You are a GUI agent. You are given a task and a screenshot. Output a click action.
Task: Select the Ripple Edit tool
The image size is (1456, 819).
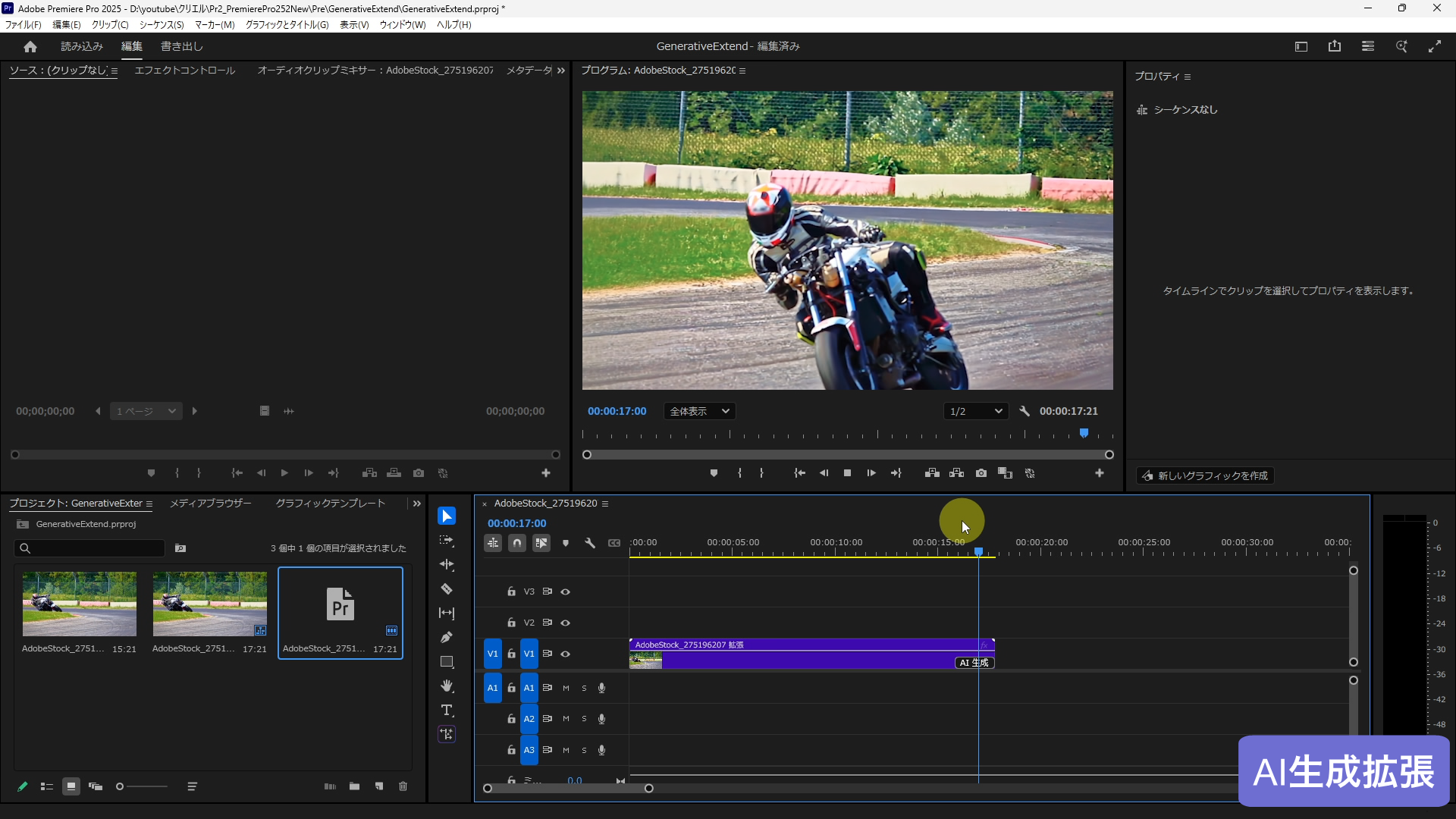point(447,565)
